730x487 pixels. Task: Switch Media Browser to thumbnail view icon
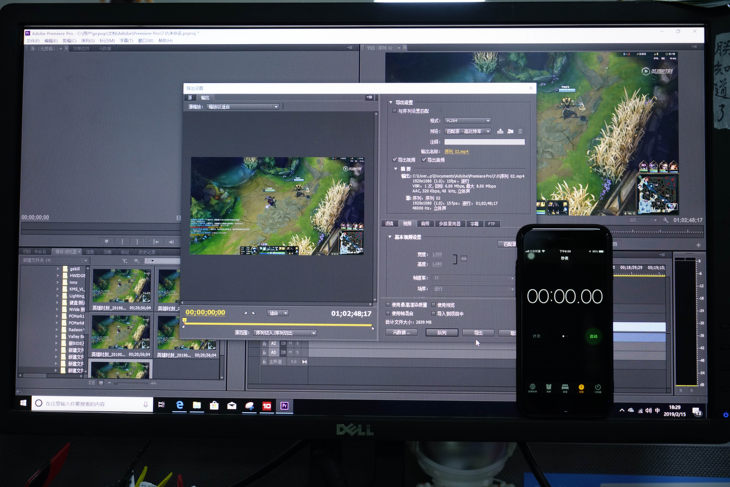tap(101, 383)
